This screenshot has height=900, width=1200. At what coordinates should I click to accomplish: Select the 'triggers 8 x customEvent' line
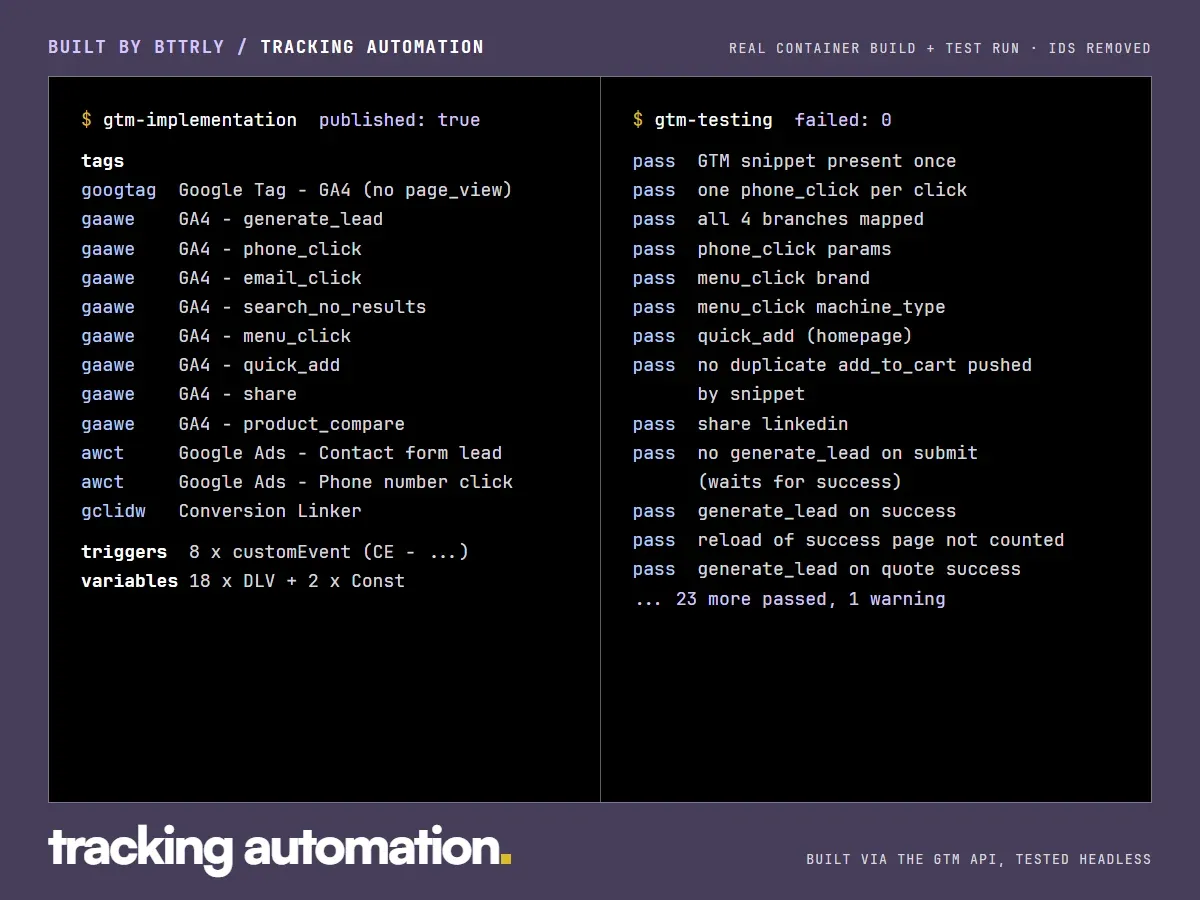tap(275, 552)
